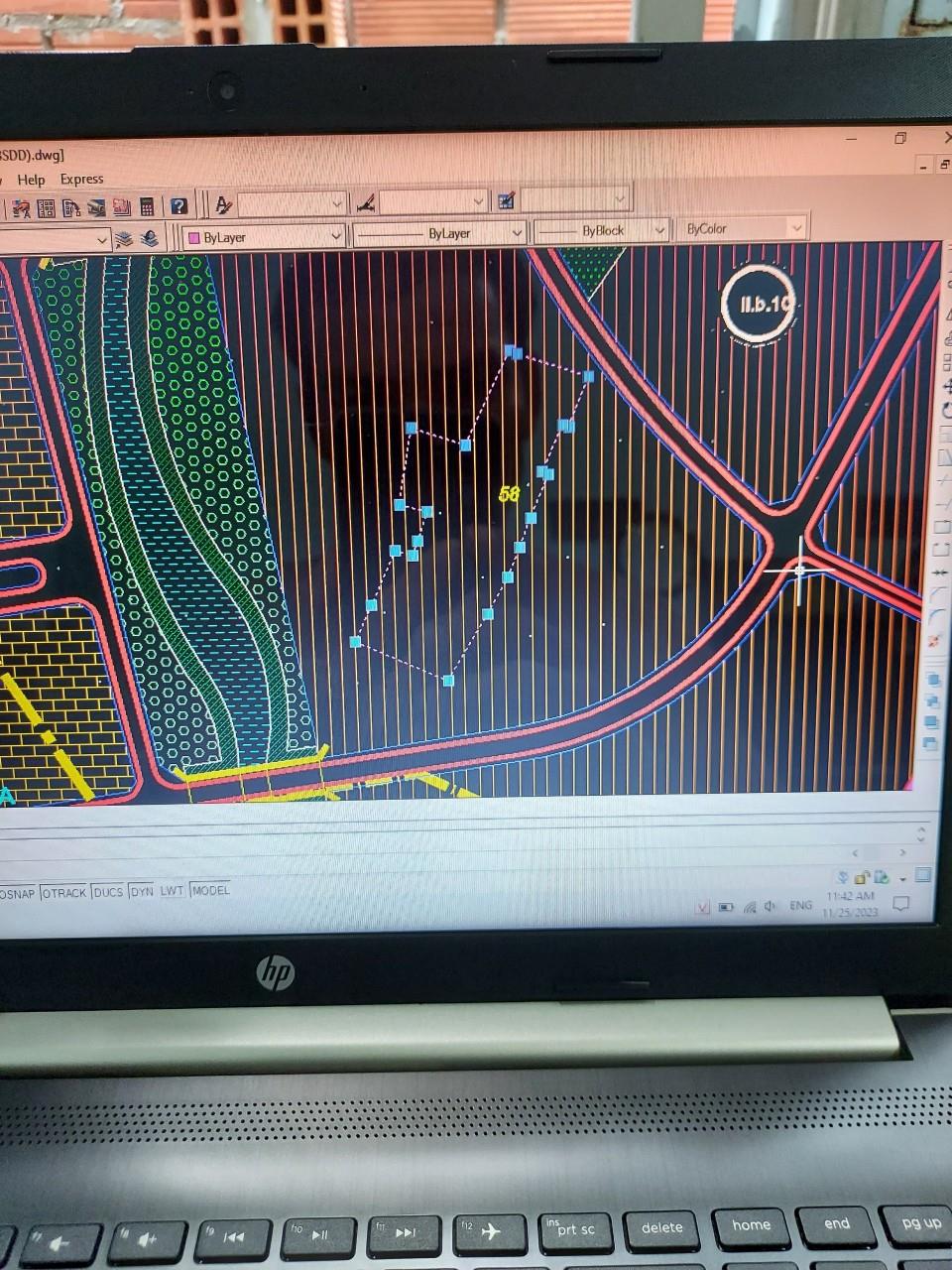This screenshot has height=1270, width=952.
Task: Expand the ByLayer color dropdown
Action: click(335, 236)
